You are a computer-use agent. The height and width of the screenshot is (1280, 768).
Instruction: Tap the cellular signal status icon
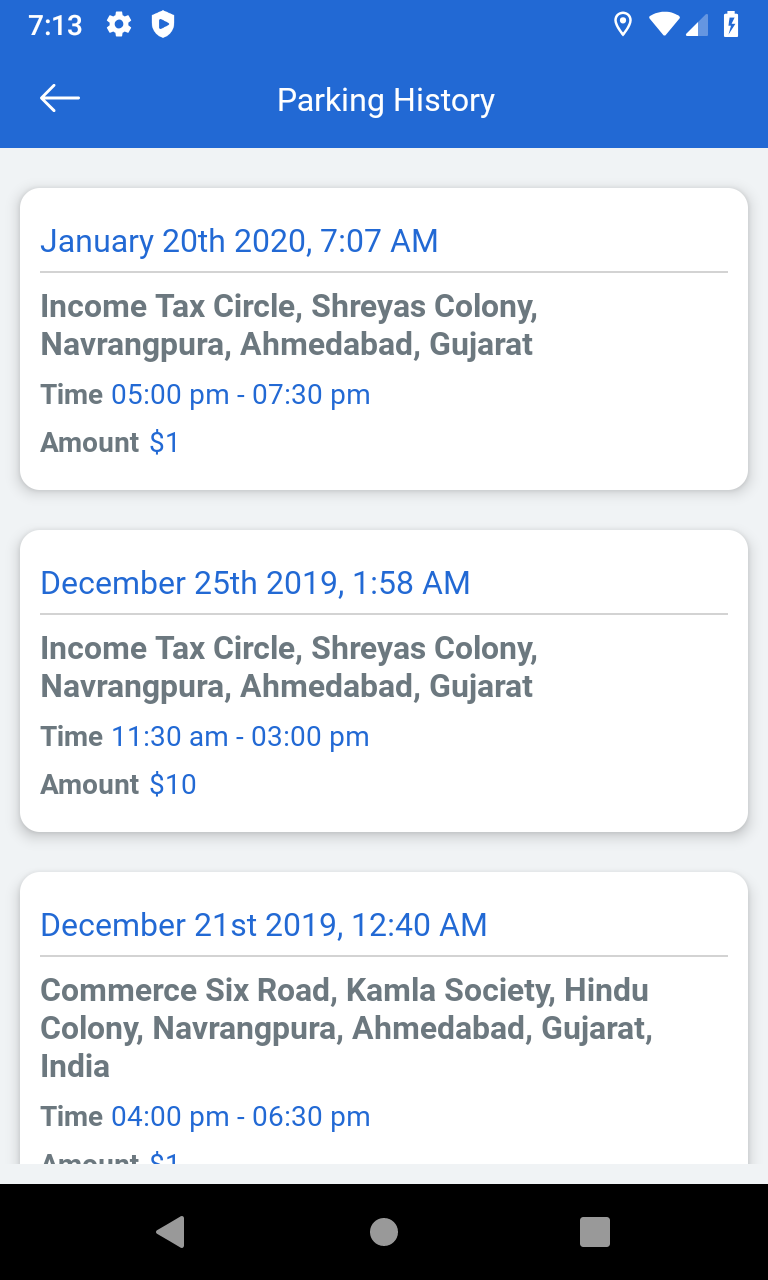coord(697,25)
